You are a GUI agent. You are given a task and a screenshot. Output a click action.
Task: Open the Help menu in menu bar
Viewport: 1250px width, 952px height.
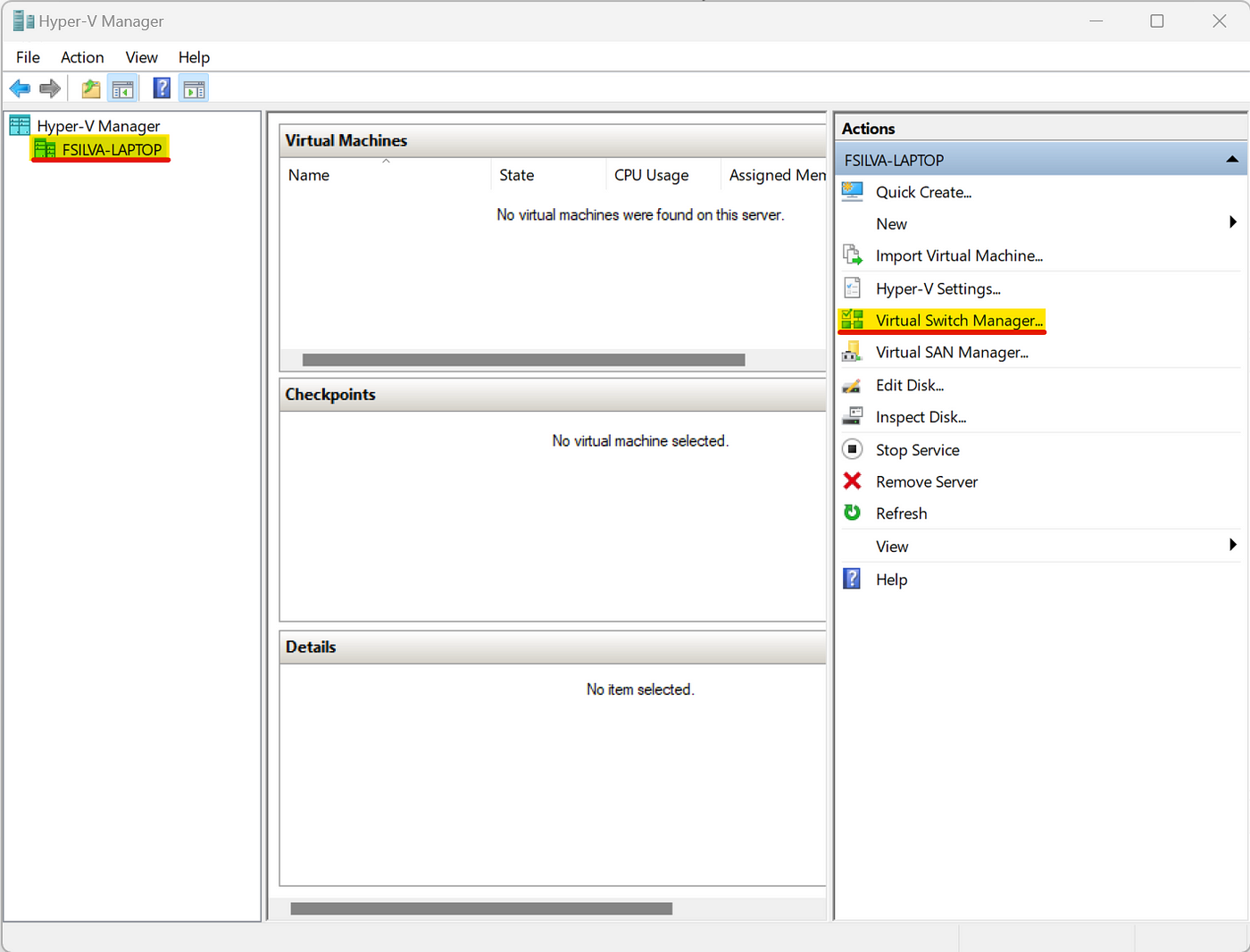[x=194, y=57]
